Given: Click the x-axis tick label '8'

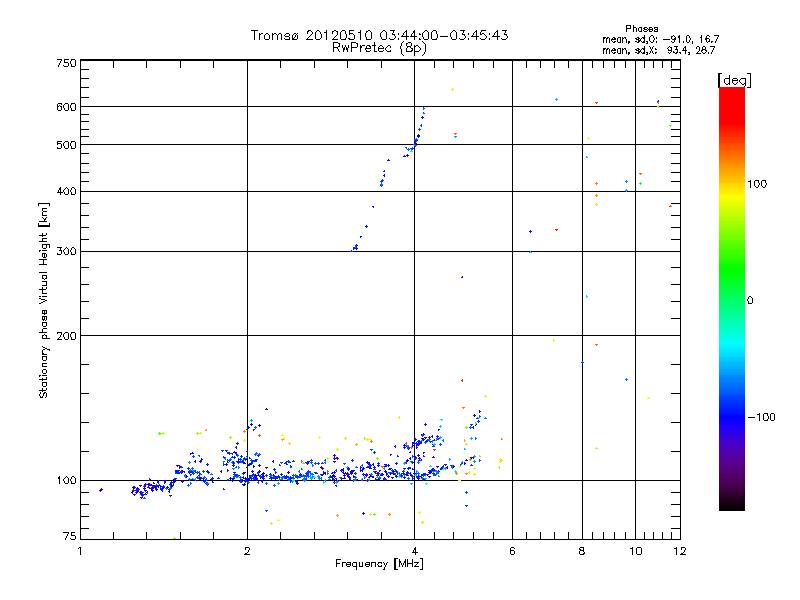Looking at the screenshot, I should (x=582, y=551).
